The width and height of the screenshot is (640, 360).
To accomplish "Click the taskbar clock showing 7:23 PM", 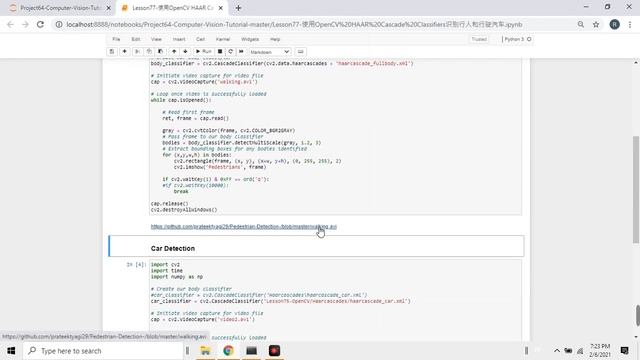I will click(x=600, y=351).
